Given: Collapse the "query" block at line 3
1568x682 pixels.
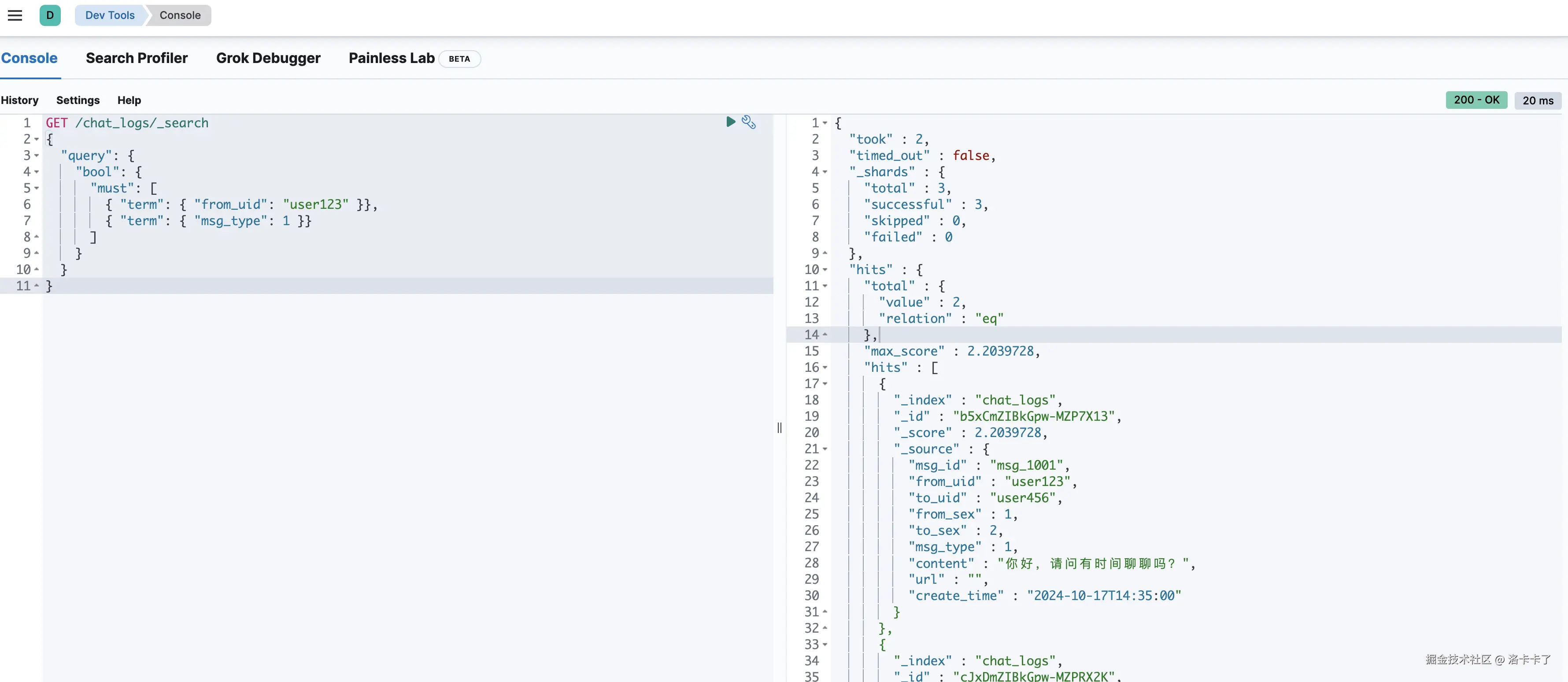Looking at the screenshot, I should tap(37, 156).
